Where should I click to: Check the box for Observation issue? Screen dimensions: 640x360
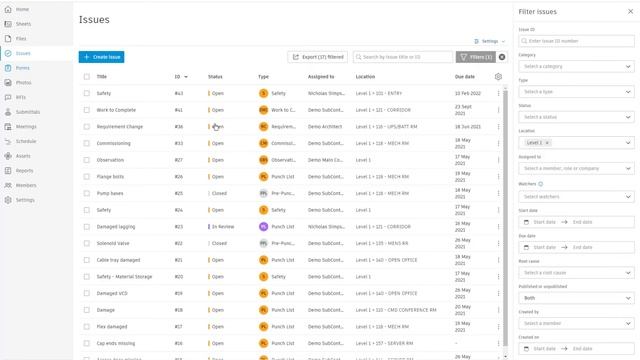tap(87, 160)
